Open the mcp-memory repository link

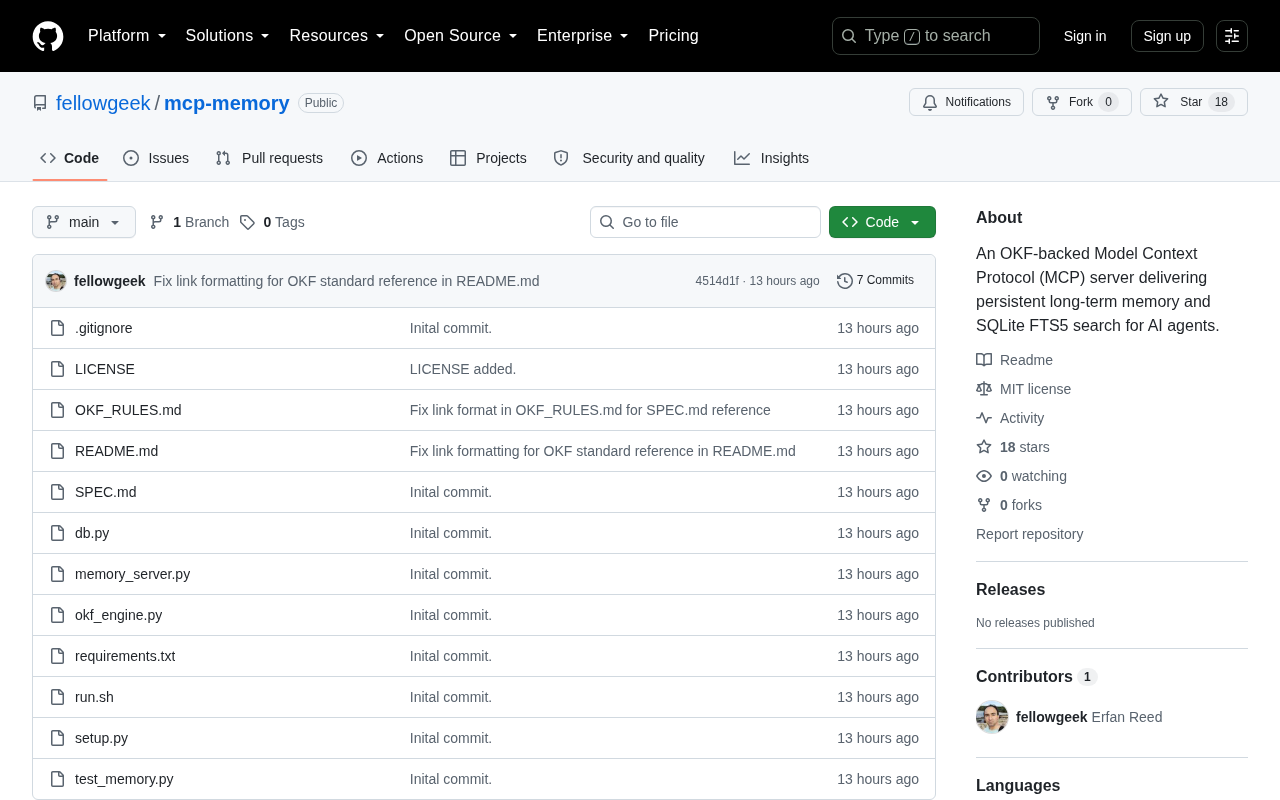point(227,103)
